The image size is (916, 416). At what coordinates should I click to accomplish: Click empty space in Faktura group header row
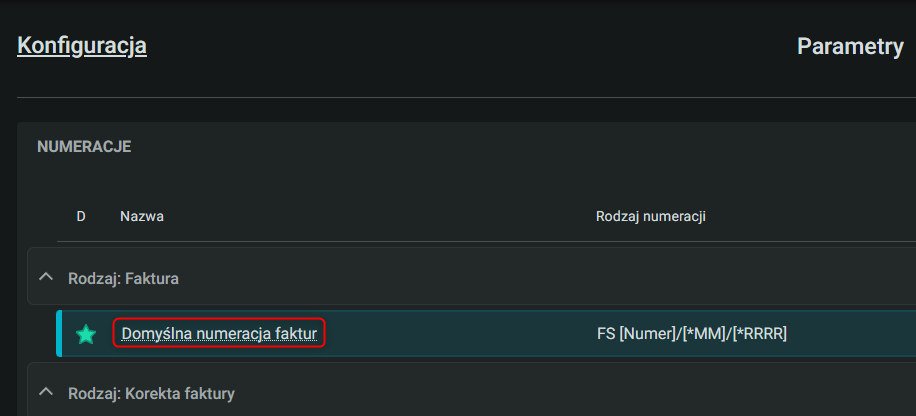click(526, 277)
